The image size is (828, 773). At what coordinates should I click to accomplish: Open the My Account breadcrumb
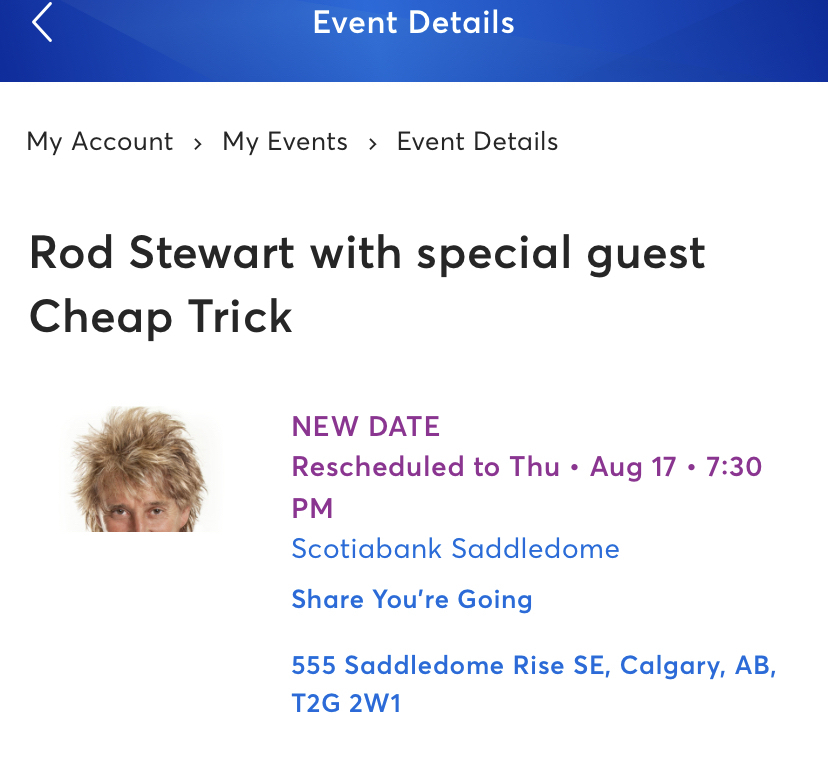(x=100, y=142)
